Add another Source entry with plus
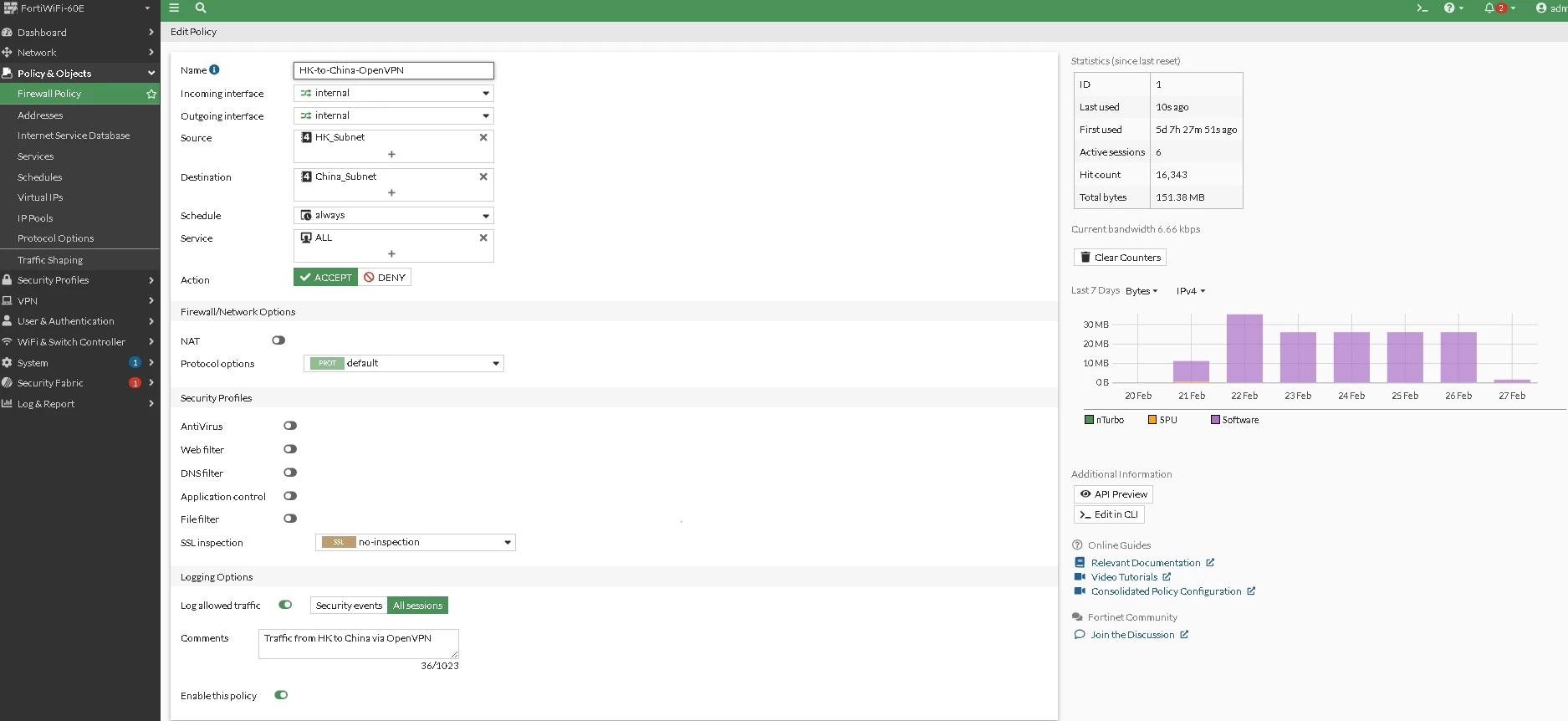This screenshot has height=721, width=1568. [x=391, y=154]
